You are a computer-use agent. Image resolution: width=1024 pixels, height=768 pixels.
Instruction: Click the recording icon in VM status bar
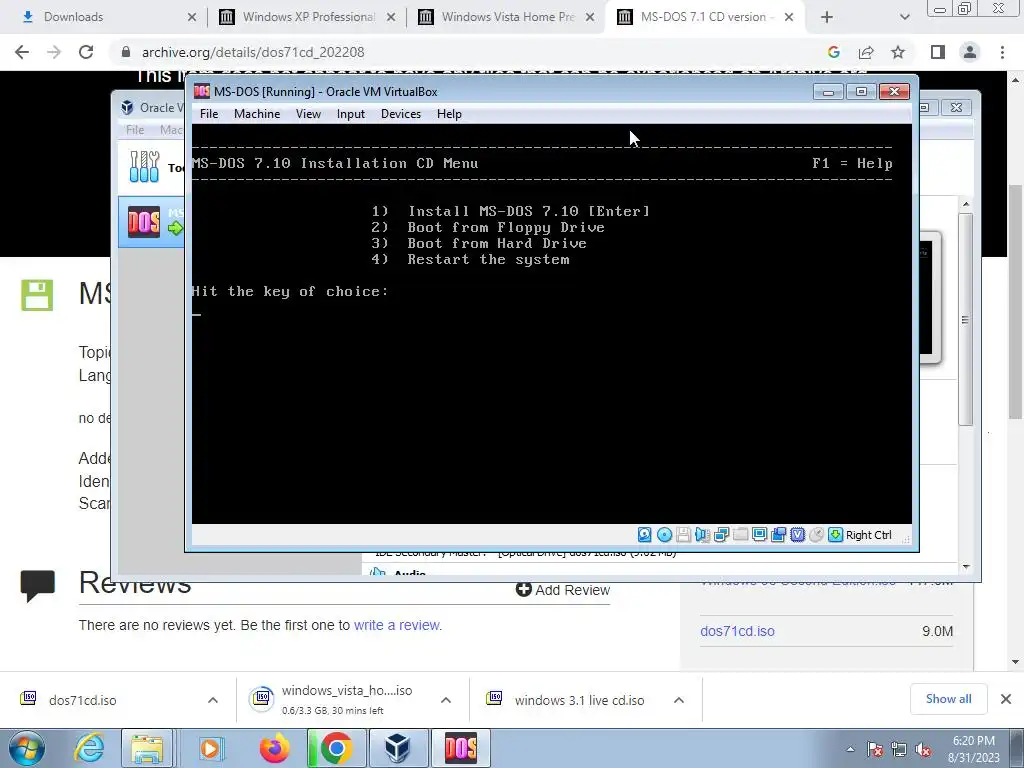coord(778,535)
